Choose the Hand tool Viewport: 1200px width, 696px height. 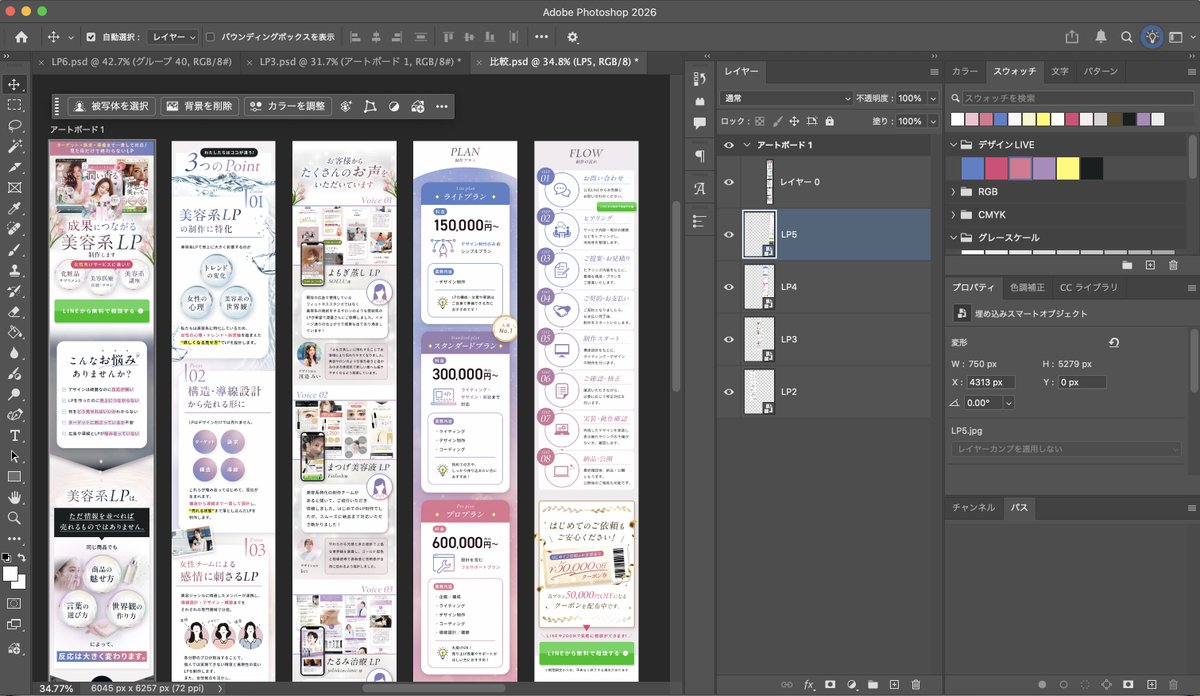click(15, 497)
